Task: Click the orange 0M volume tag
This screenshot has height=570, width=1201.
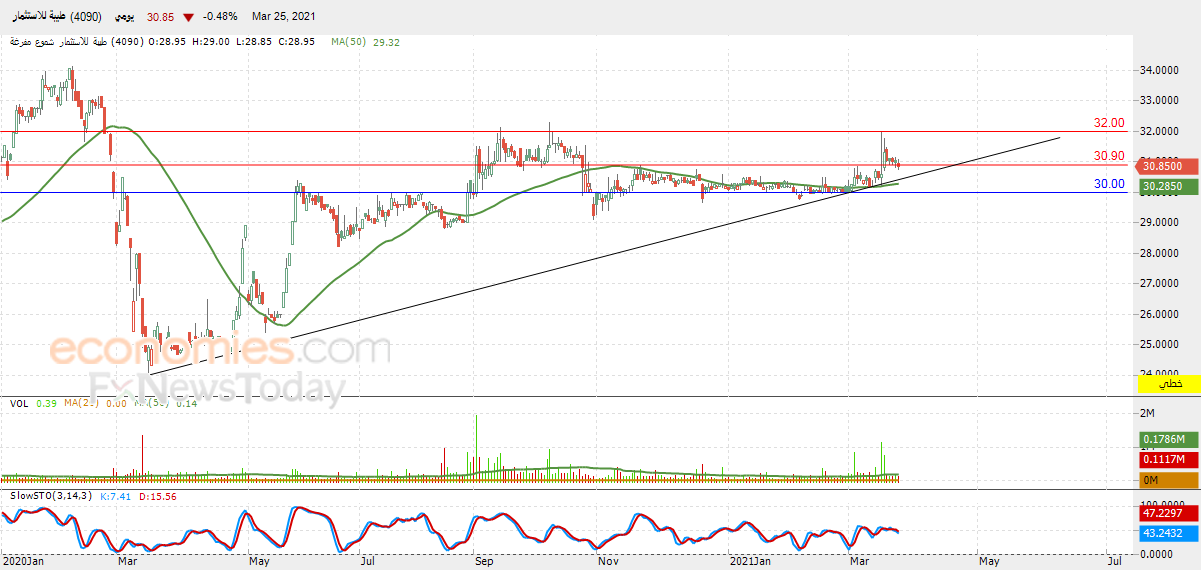Action: [x=1166, y=480]
